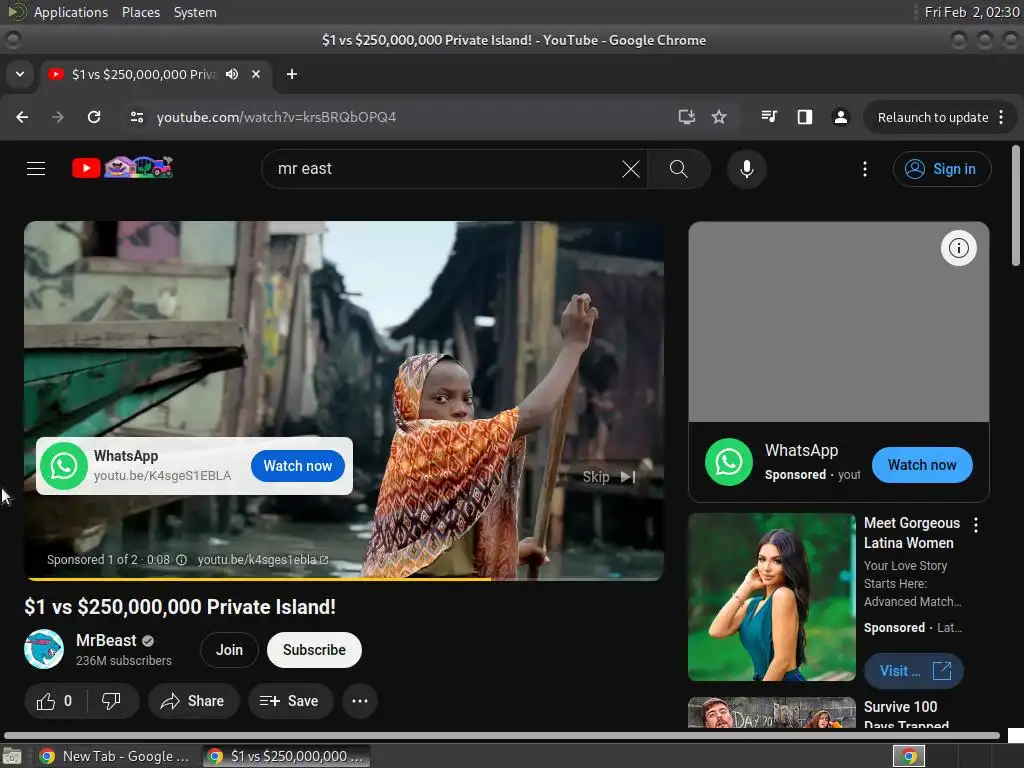Click in the YouTube search field

pyautogui.click(x=444, y=169)
